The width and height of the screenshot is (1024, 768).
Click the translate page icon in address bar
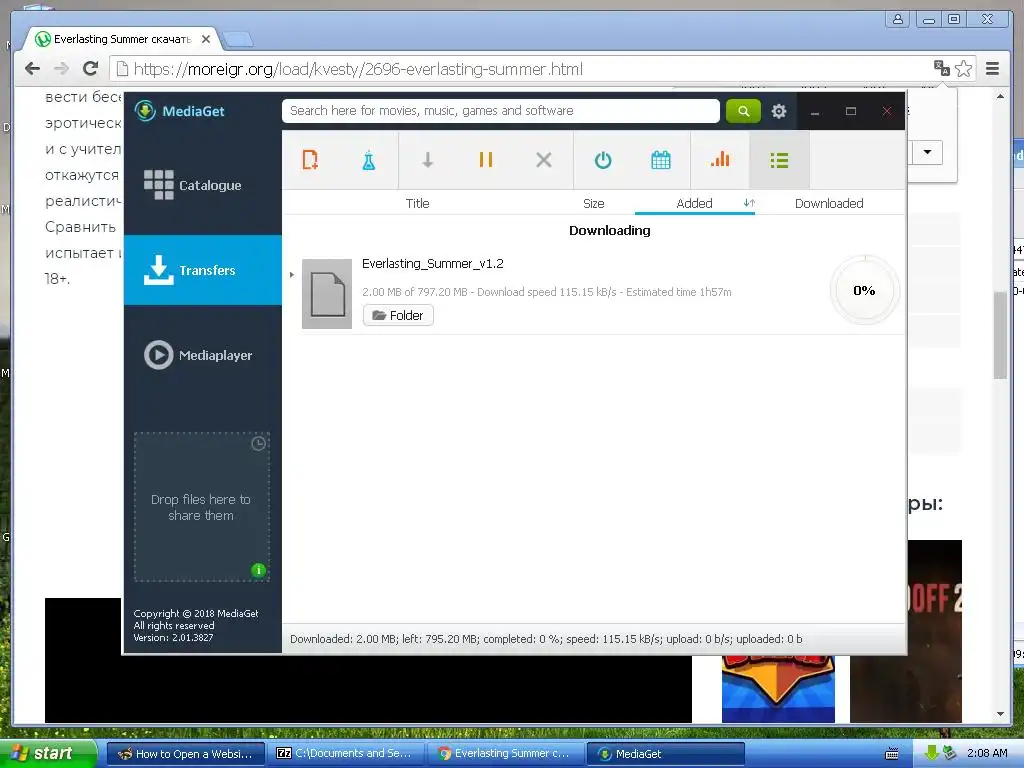pos(942,68)
